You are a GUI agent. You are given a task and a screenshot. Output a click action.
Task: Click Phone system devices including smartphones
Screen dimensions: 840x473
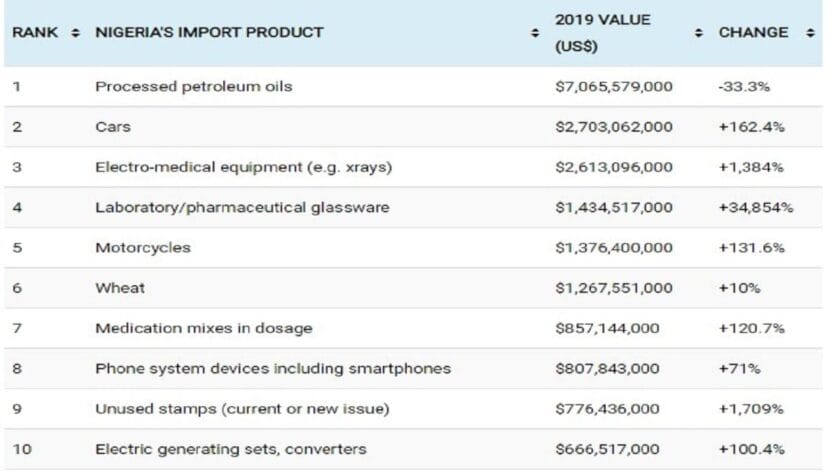click(x=273, y=369)
